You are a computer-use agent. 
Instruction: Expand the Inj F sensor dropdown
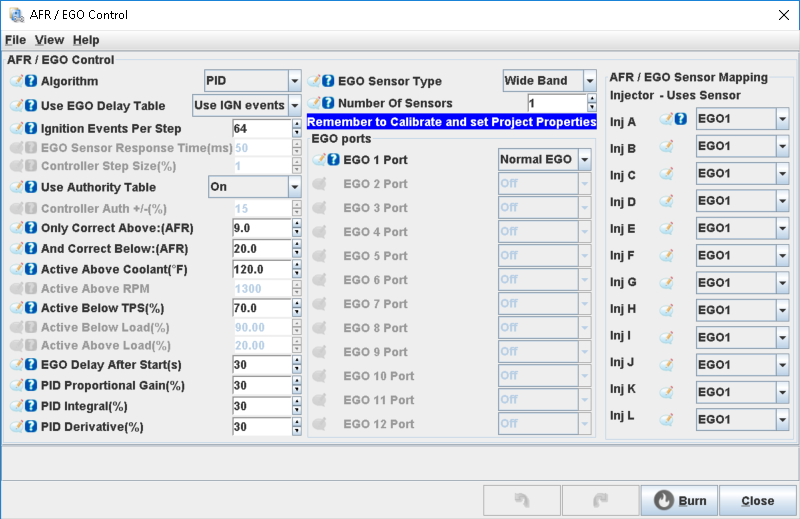click(782, 256)
